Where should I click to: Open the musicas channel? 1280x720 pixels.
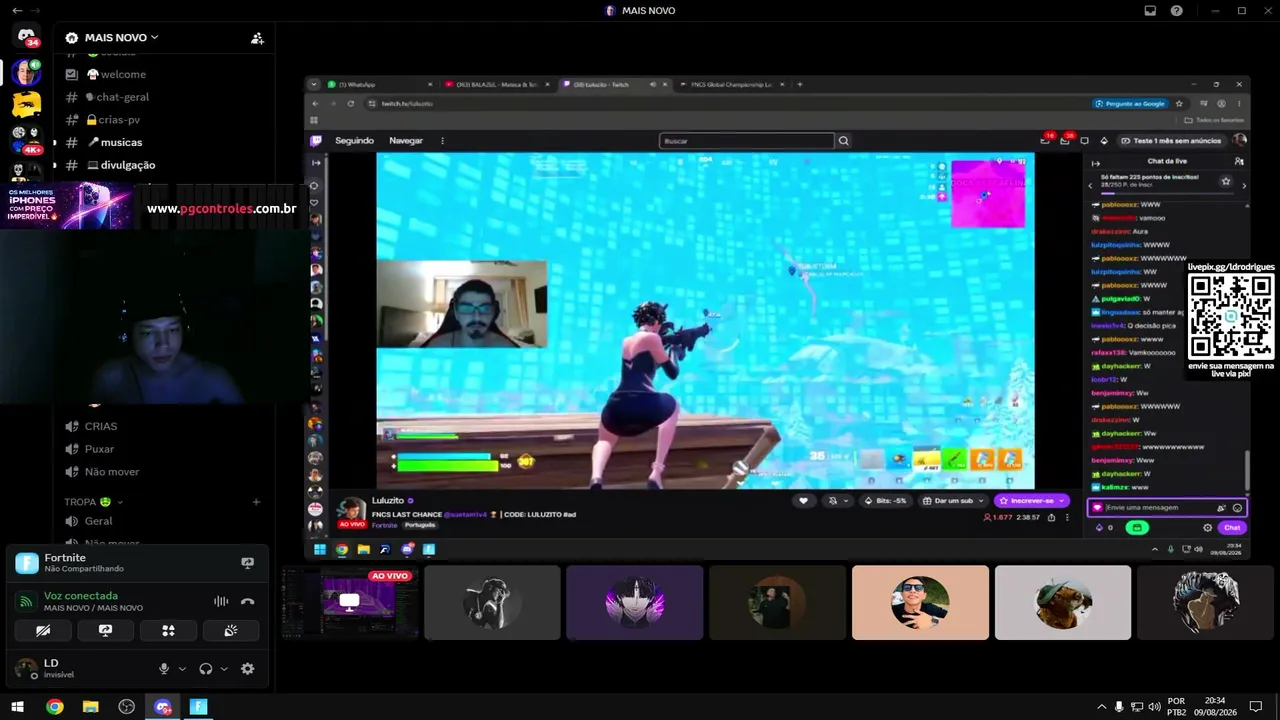[121, 142]
